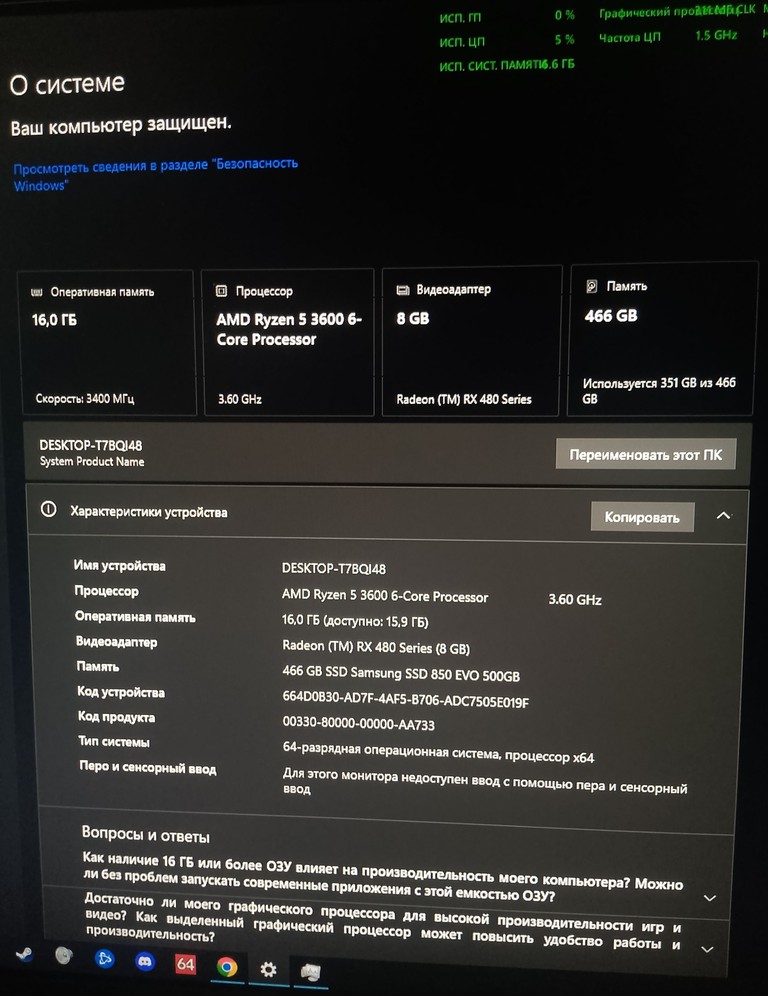This screenshot has height=996, width=768.
Task: Click the green Частота ЦП overlay reading
Action: tap(668, 36)
